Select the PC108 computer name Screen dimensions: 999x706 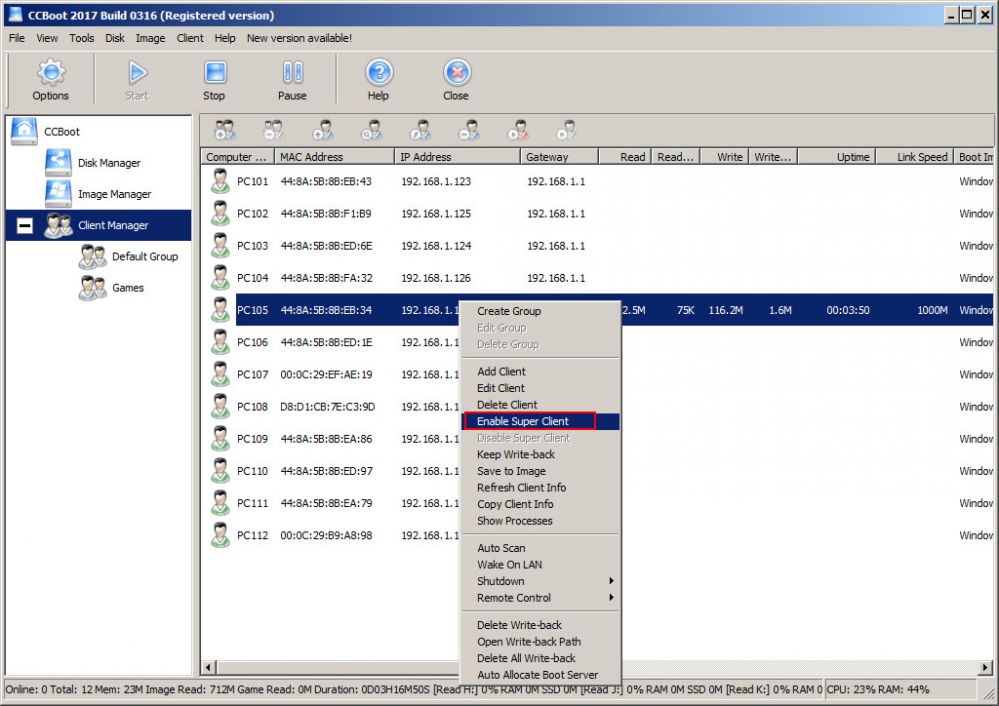252,407
